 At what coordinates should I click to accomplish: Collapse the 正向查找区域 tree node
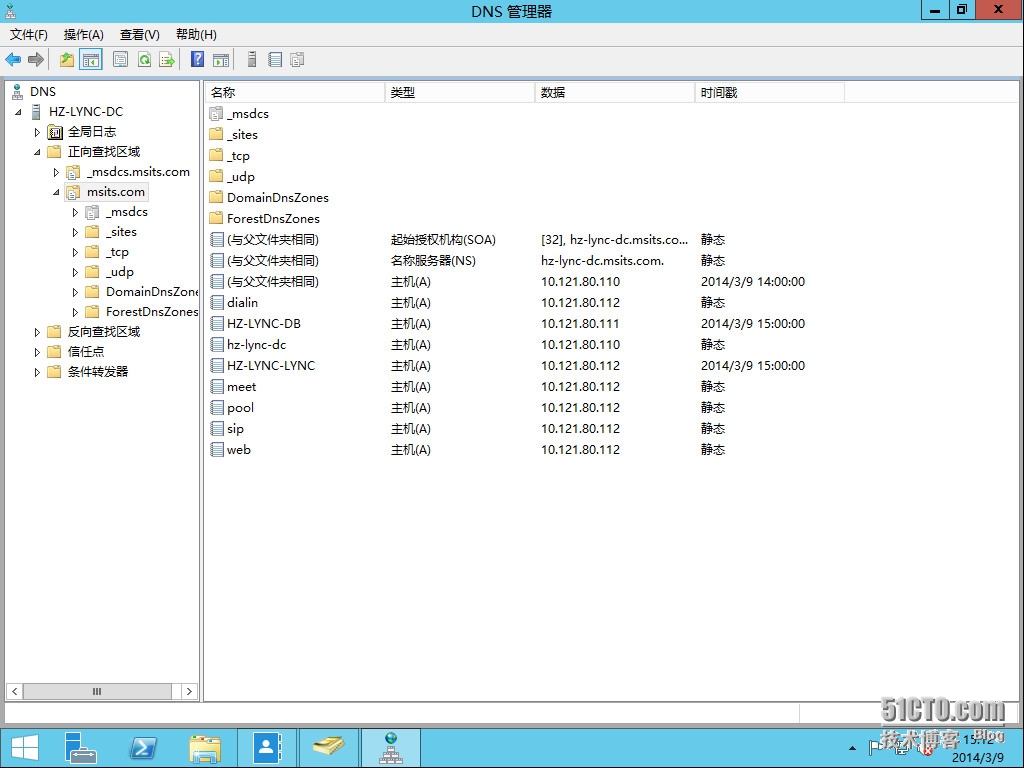tap(37, 152)
